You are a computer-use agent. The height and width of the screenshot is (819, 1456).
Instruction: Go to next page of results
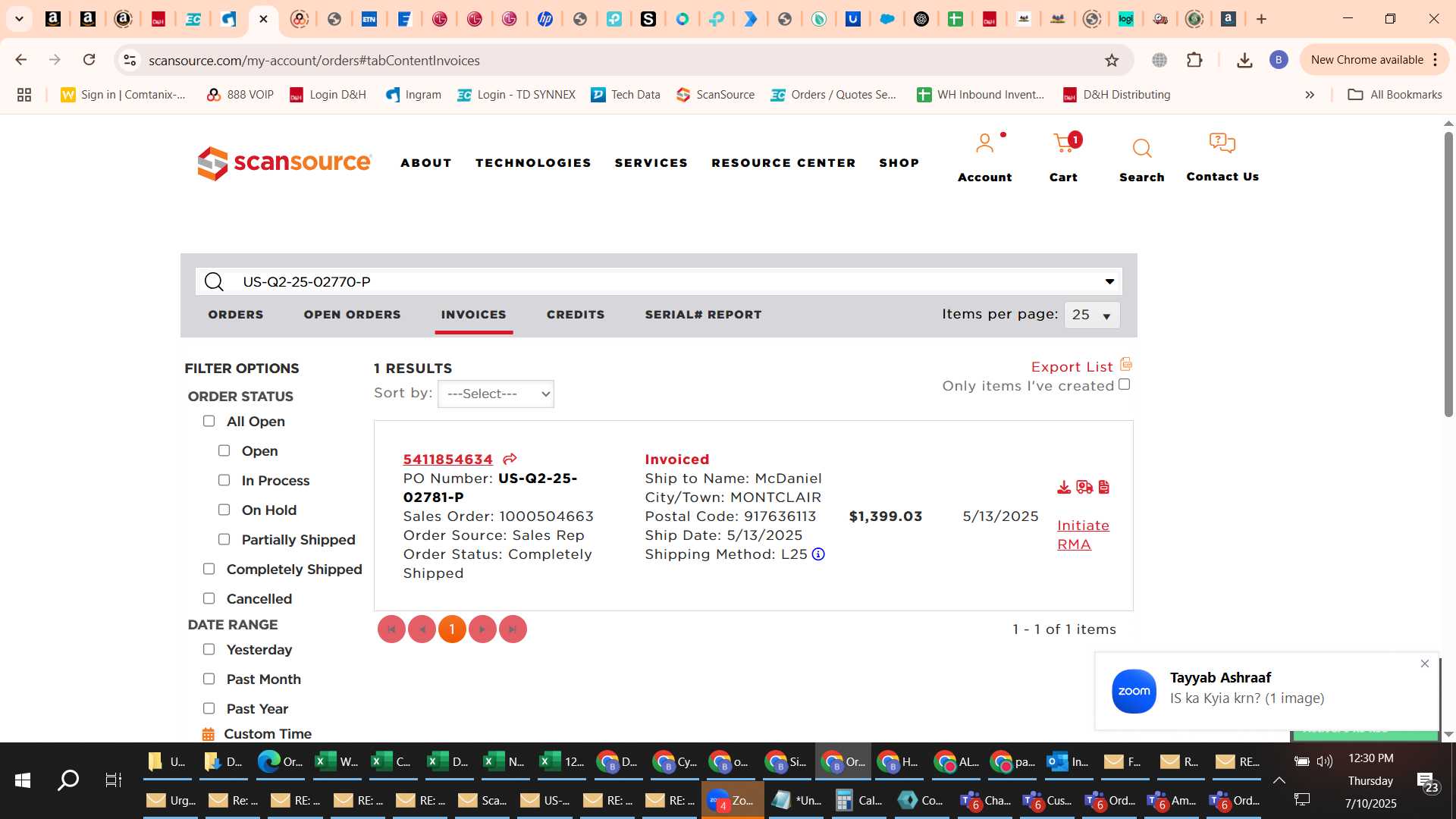click(x=482, y=629)
